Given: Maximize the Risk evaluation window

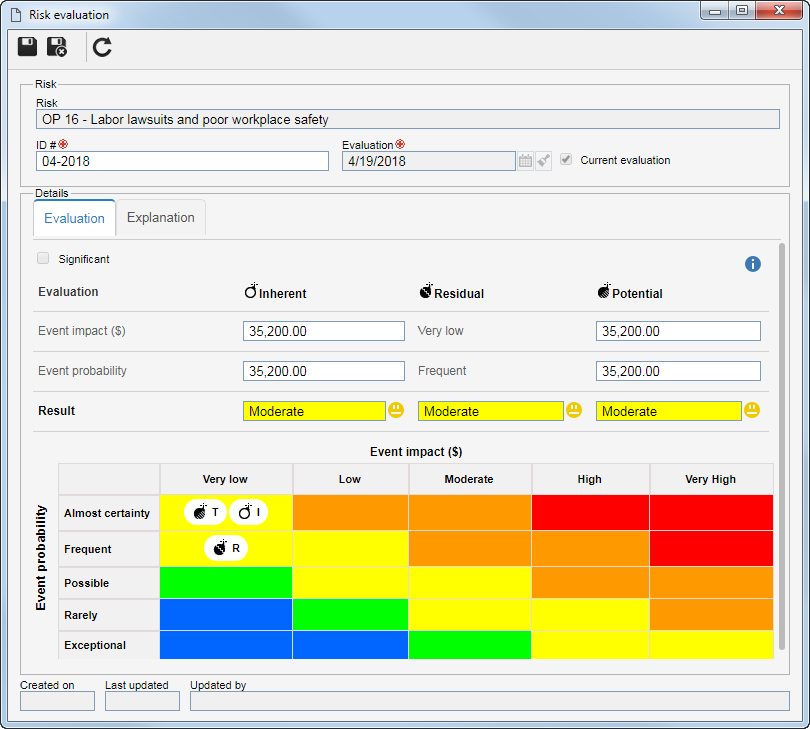Looking at the screenshot, I should coord(742,11).
